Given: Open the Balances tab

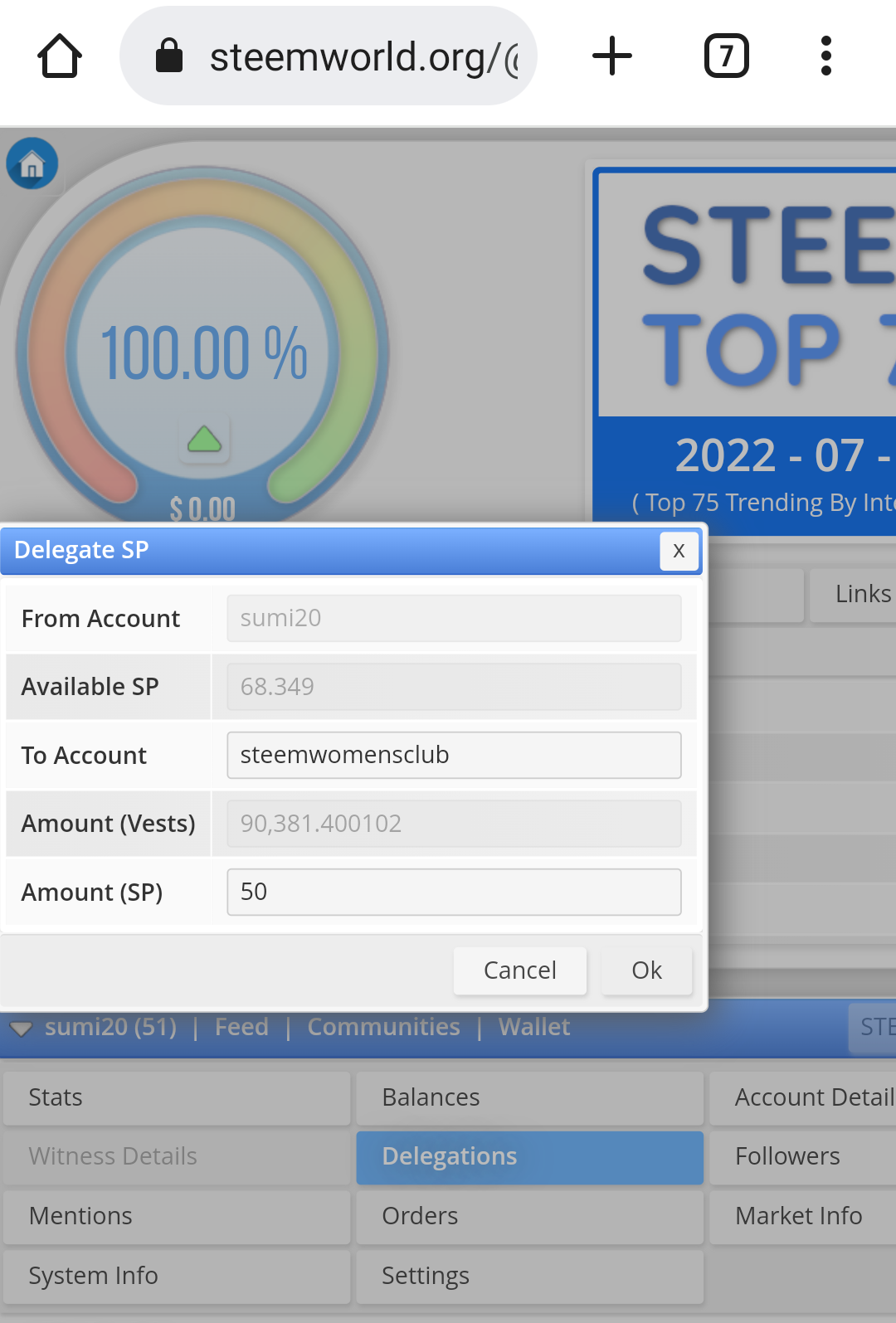Looking at the screenshot, I should (x=529, y=1097).
